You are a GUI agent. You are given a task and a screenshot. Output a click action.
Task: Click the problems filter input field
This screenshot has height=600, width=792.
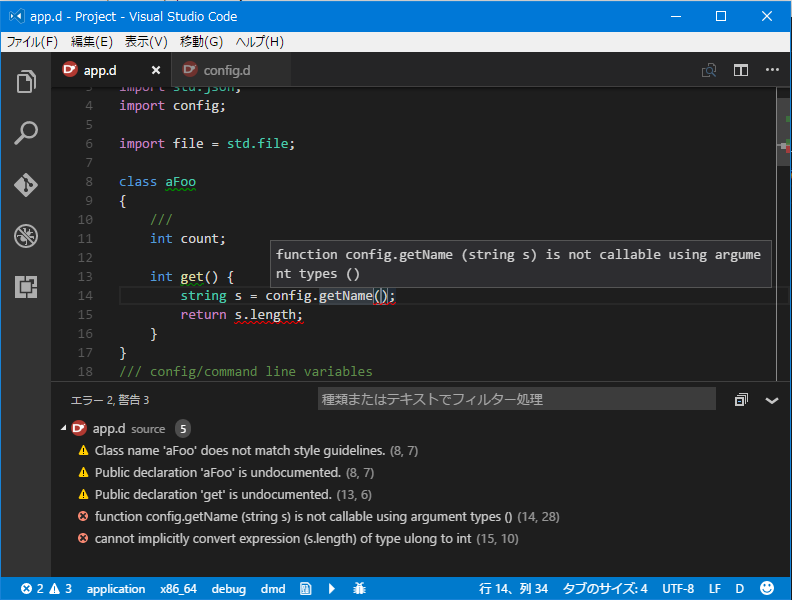516,399
